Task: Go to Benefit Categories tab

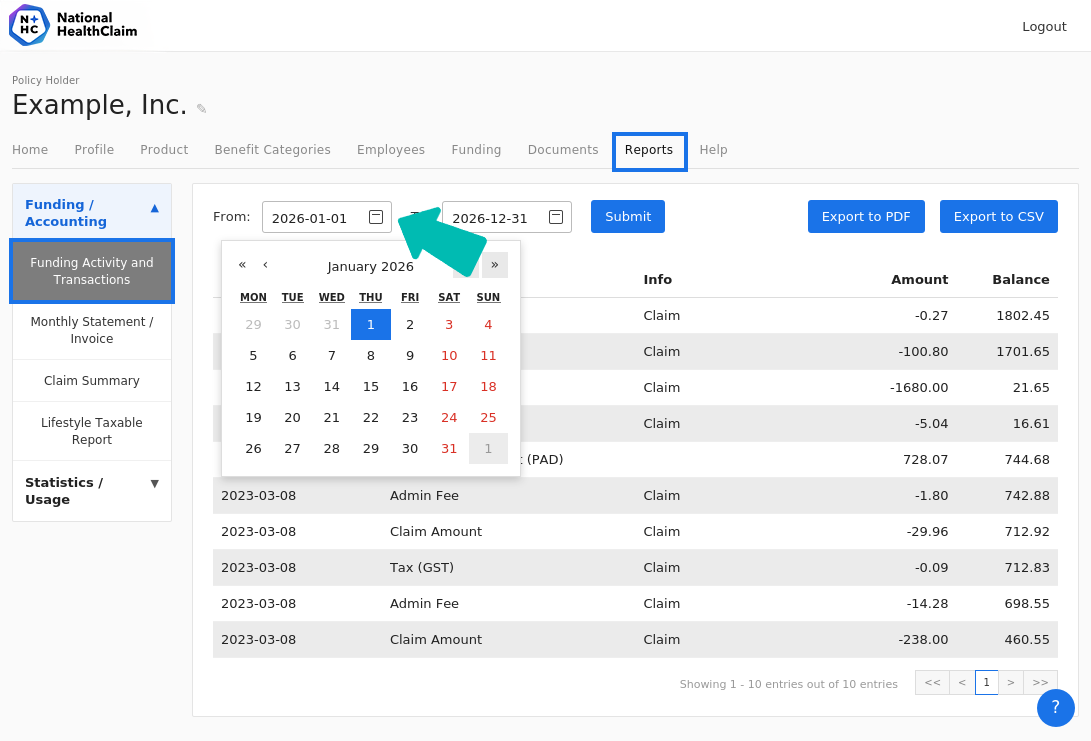Action: 272,150
